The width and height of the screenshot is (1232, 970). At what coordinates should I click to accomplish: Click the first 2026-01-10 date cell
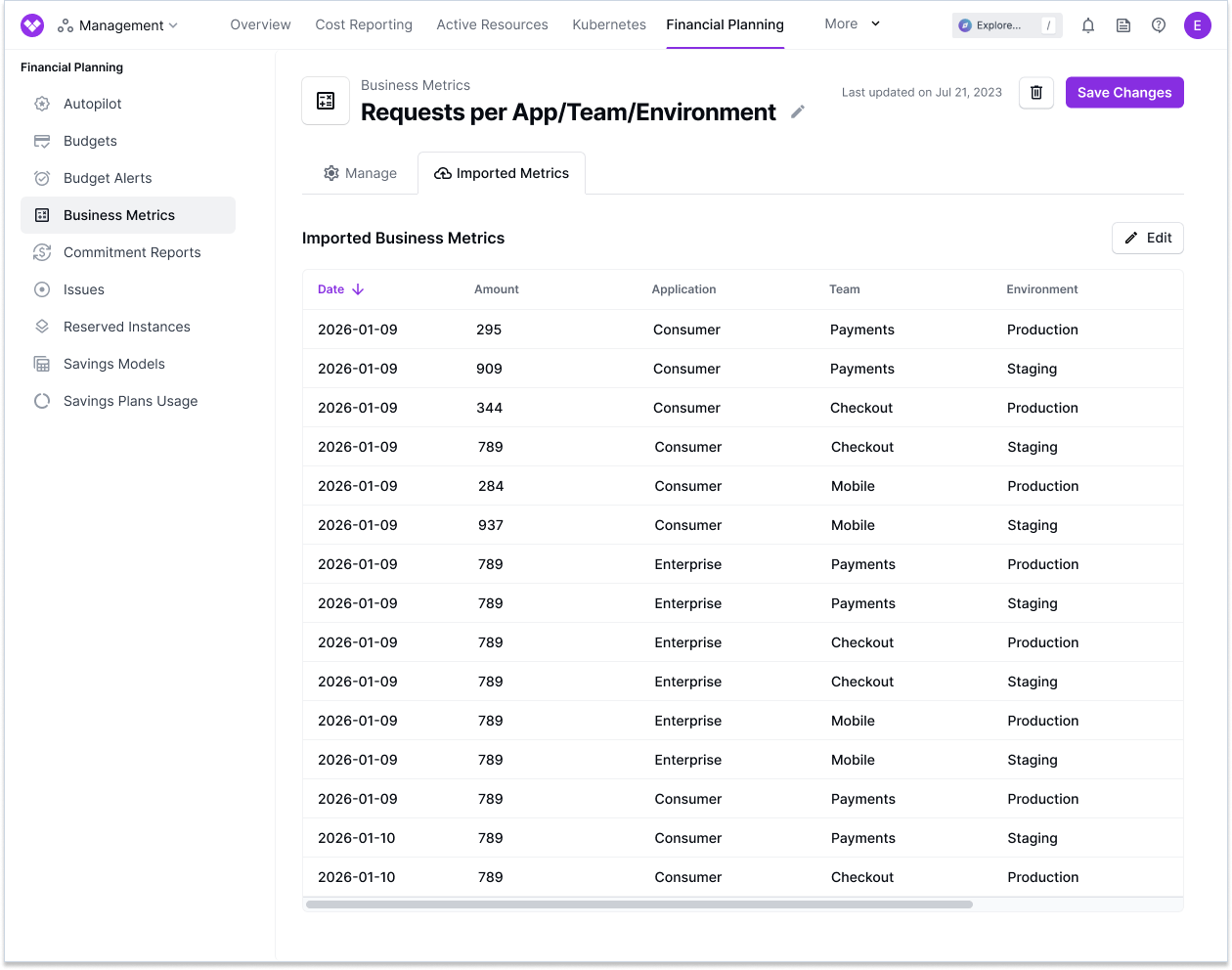(357, 838)
